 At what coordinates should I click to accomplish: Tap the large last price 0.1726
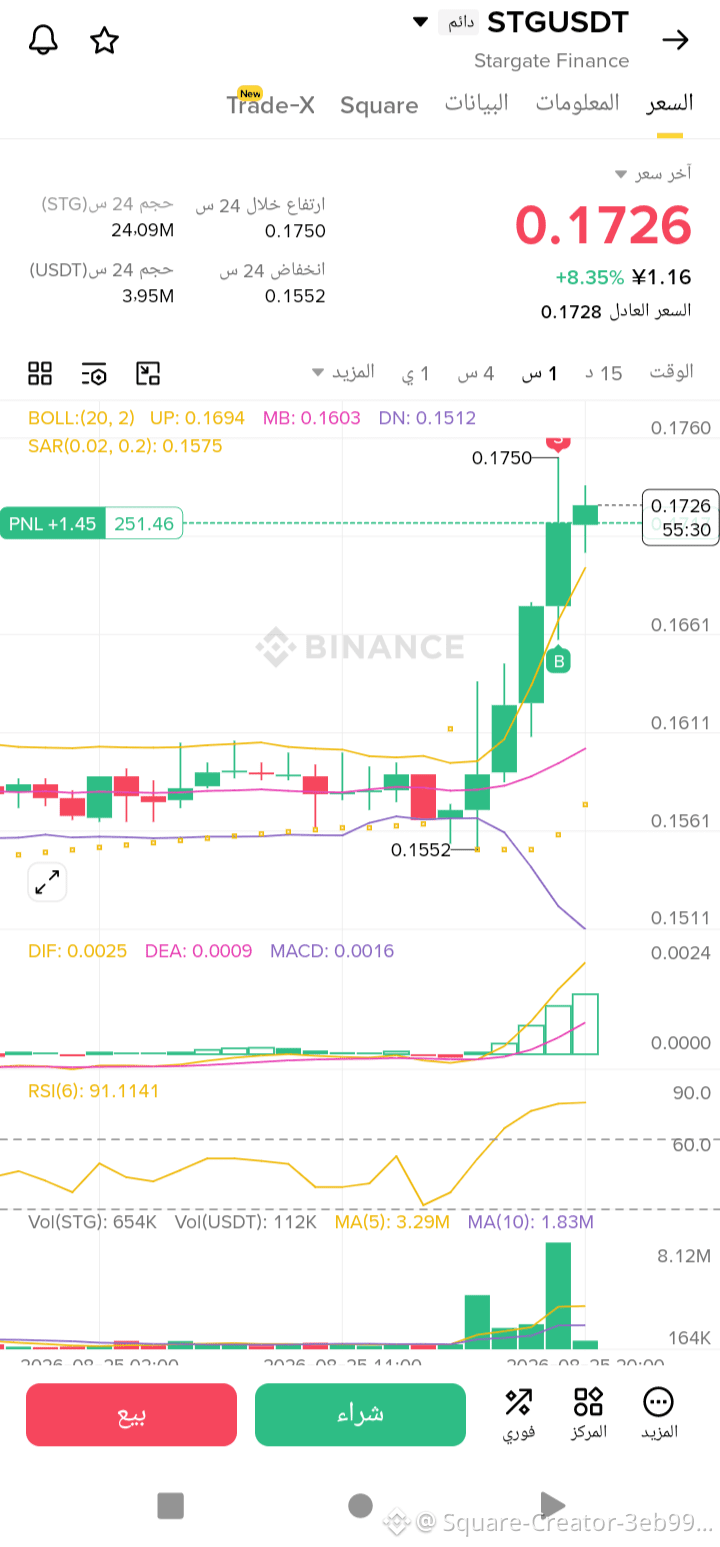point(603,225)
